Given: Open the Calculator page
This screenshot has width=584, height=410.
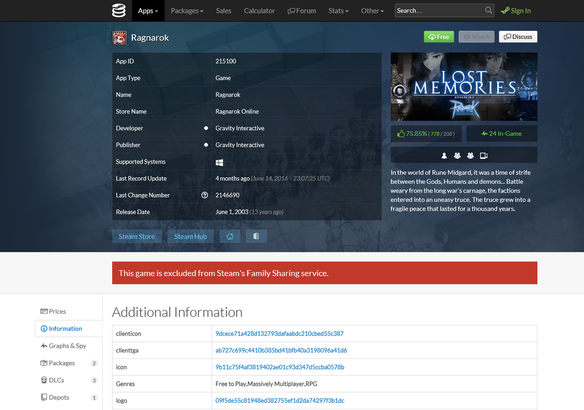Looking at the screenshot, I should (x=259, y=11).
